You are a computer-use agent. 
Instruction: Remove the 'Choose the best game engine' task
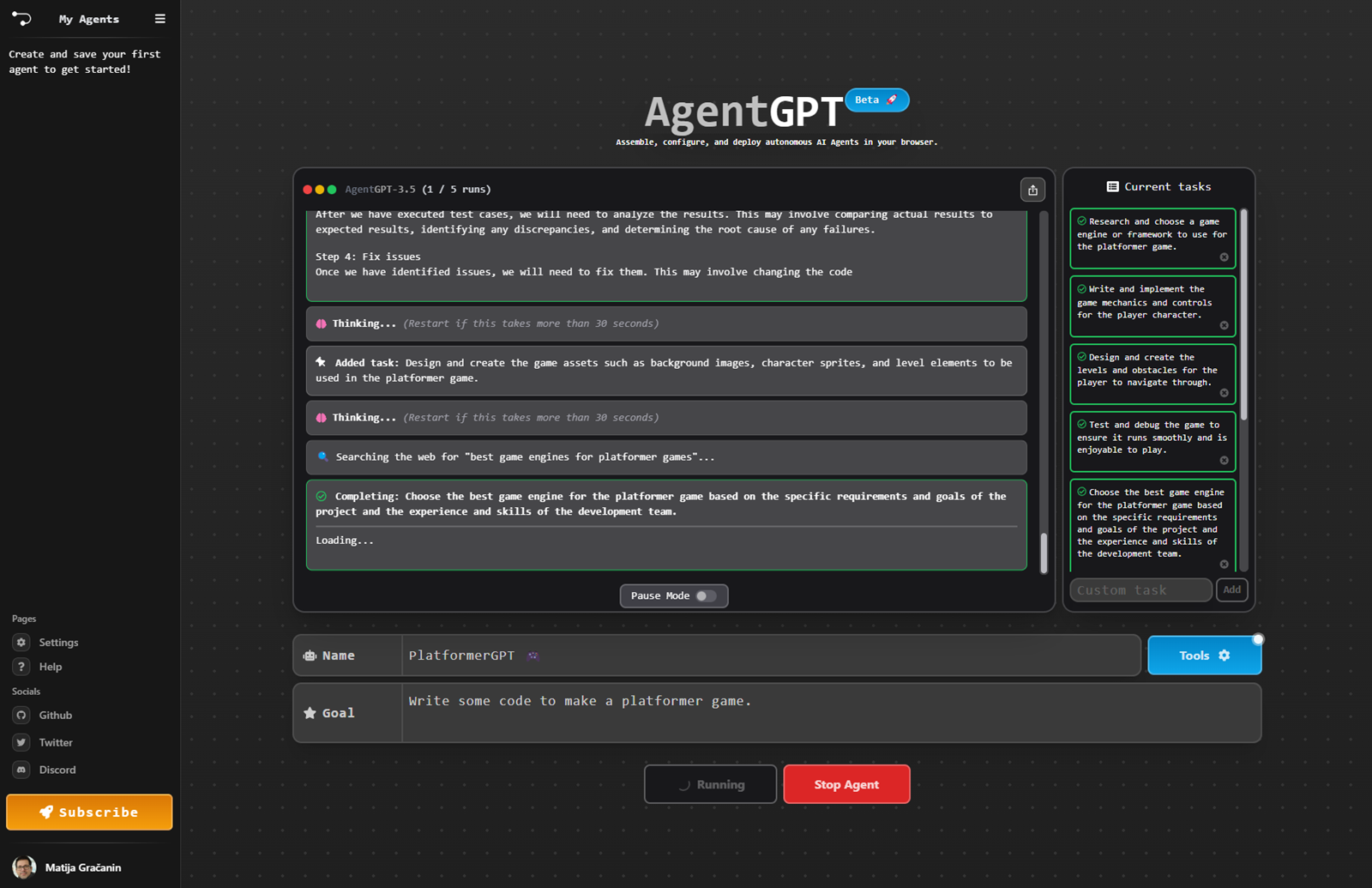tap(1224, 564)
